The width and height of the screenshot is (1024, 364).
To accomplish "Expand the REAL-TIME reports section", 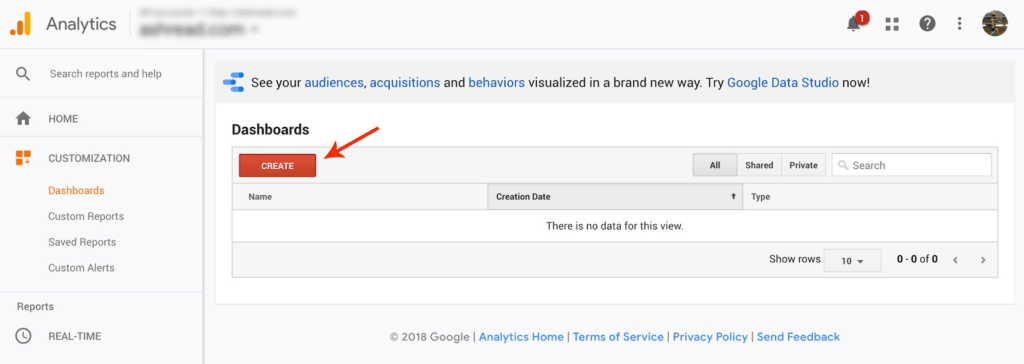I will (74, 337).
